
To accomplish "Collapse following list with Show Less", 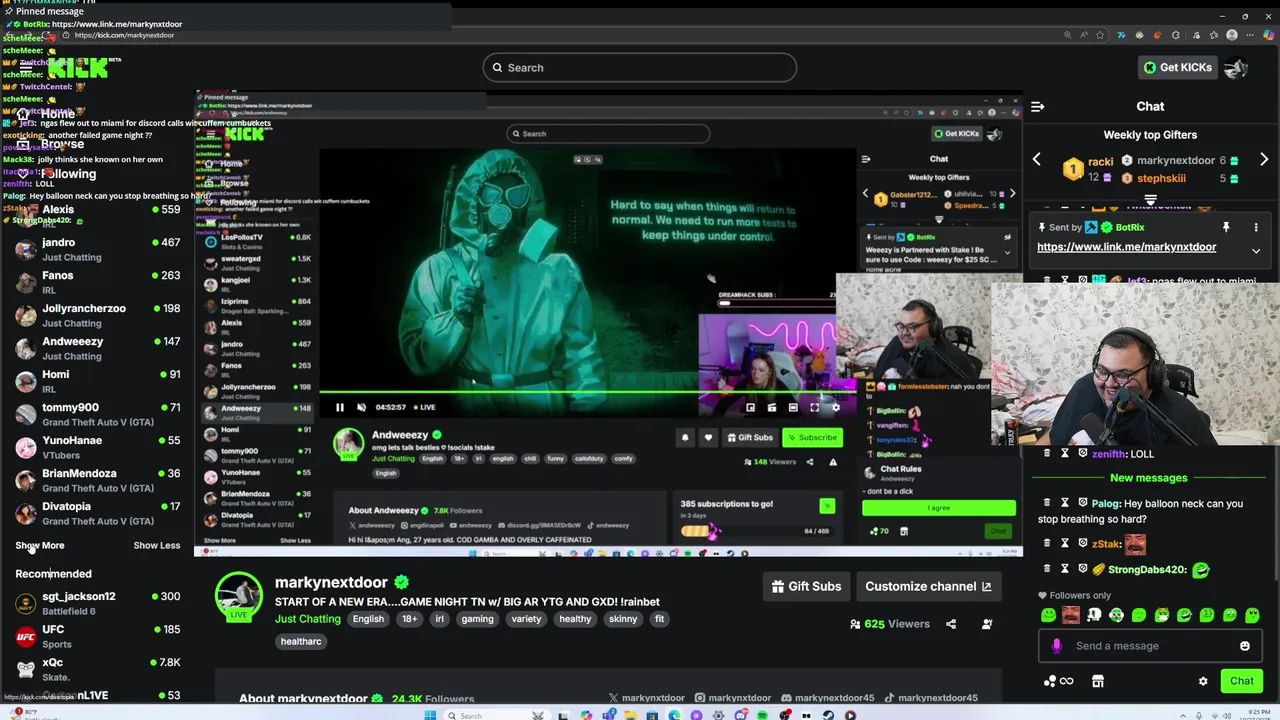I will 157,545.
